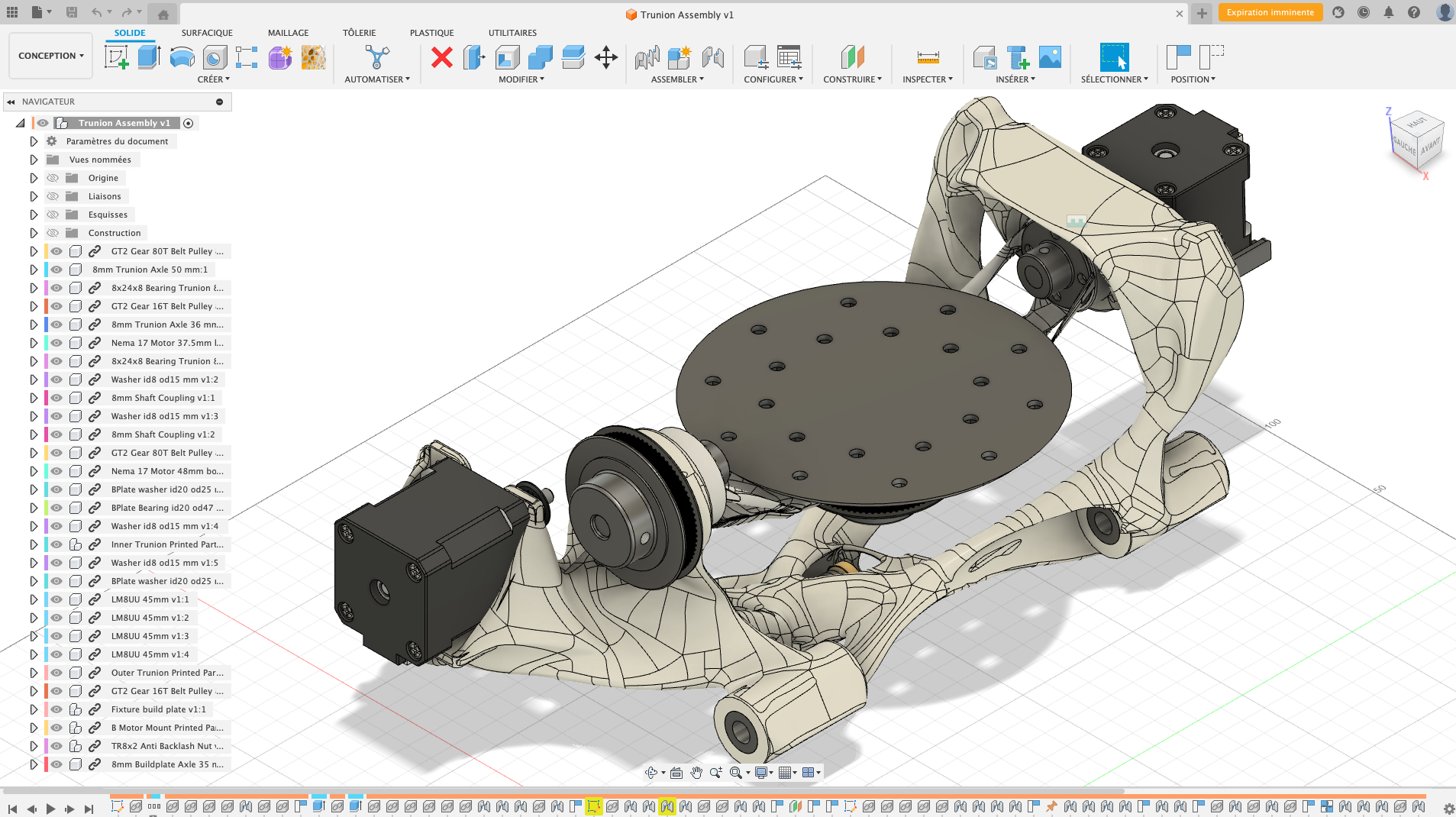
Task: Expand the Origine folder in the Navigator
Action: click(33, 177)
